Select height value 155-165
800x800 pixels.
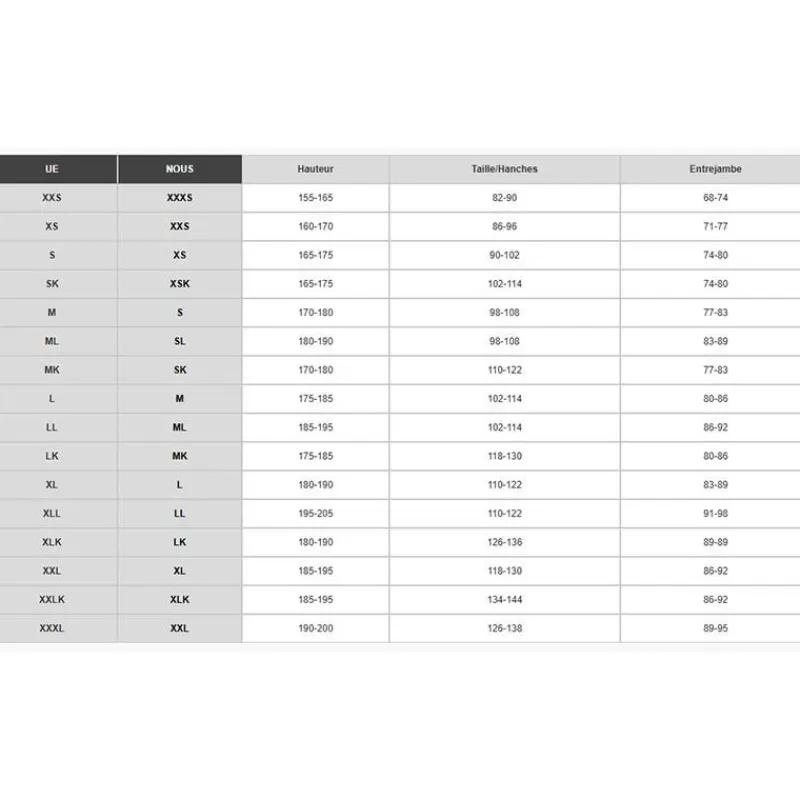[315, 197]
